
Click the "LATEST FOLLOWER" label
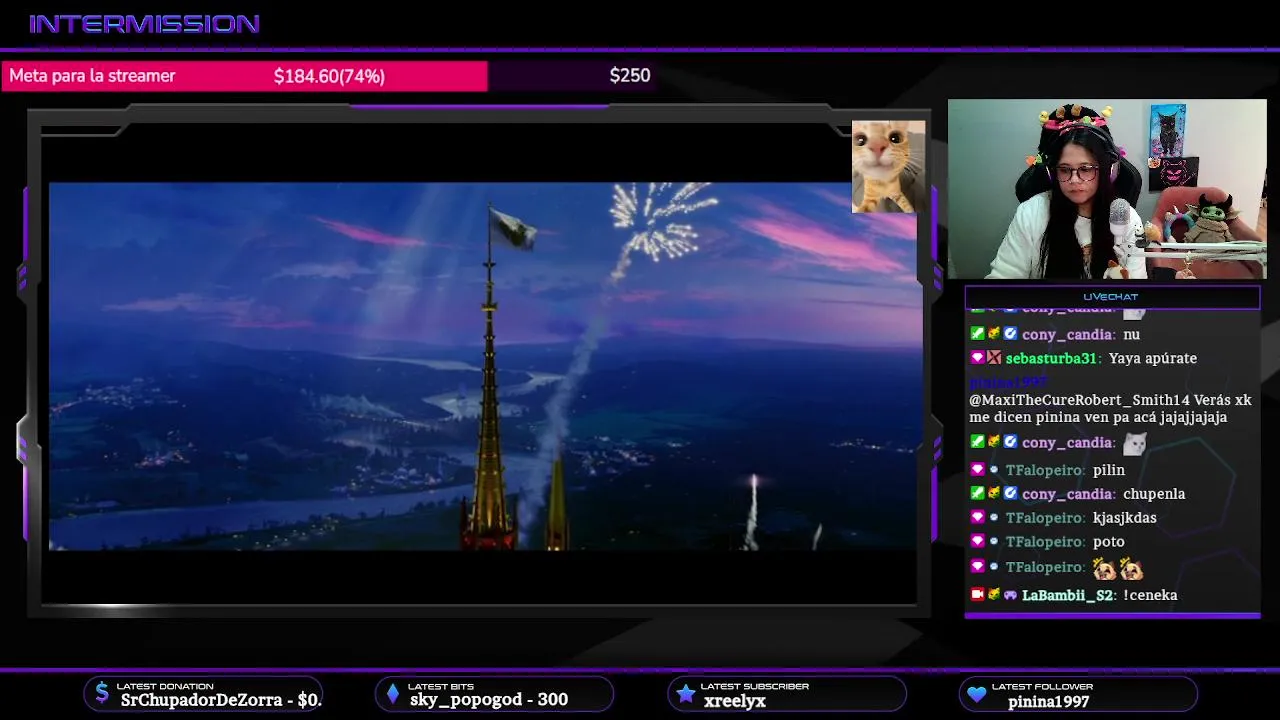pyautogui.click(x=1042, y=686)
